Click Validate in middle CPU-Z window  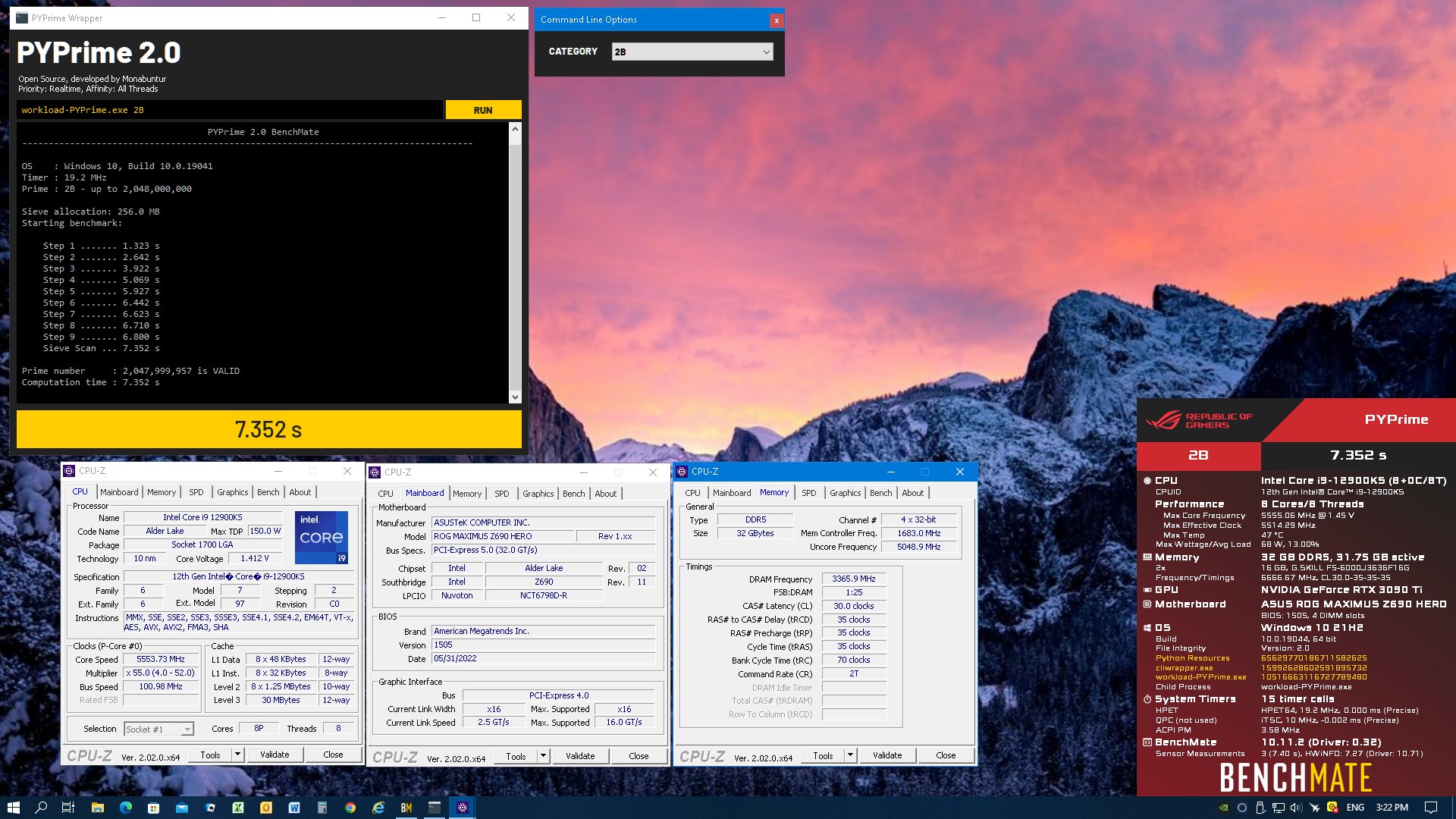(580, 756)
